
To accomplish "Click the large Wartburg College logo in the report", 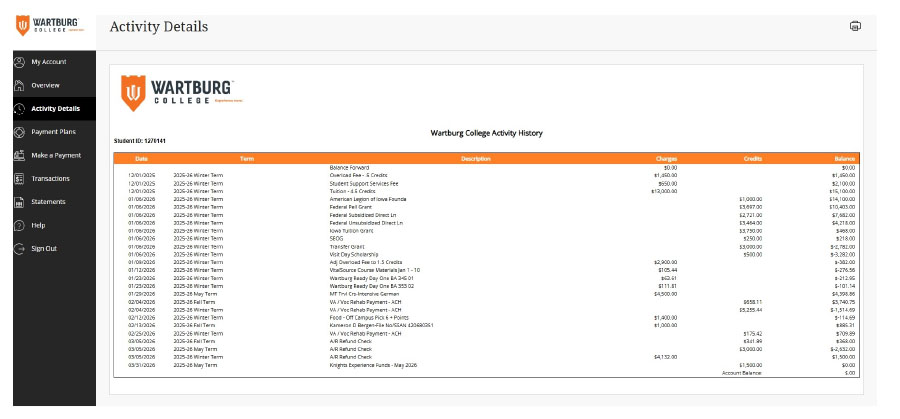I will (x=181, y=93).
